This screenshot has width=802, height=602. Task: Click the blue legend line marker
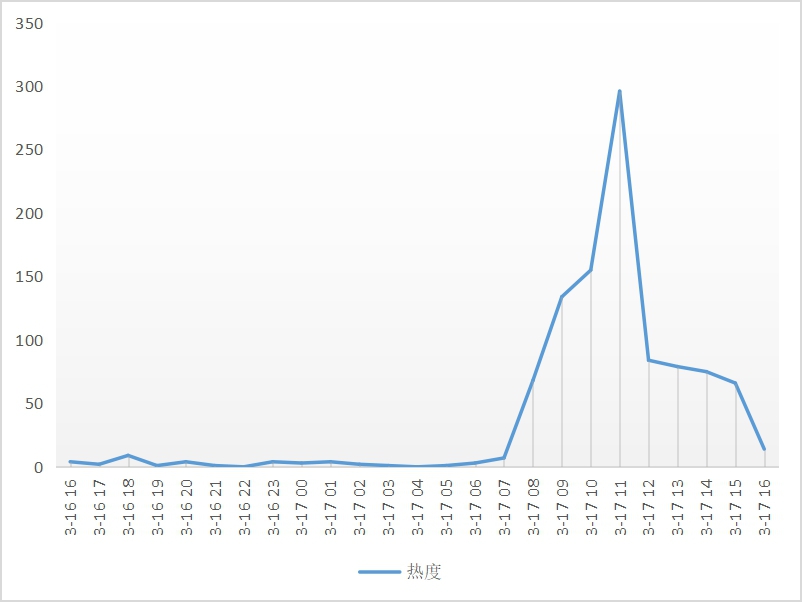tap(379, 572)
